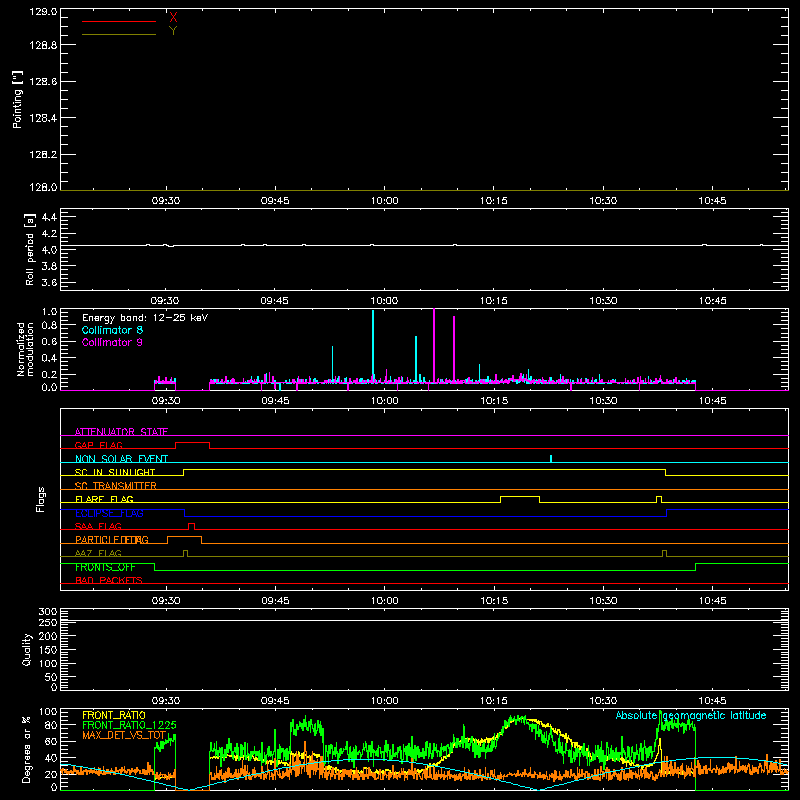Select the red X legend label
Screen dimensions: 800x800
[x=173, y=17]
